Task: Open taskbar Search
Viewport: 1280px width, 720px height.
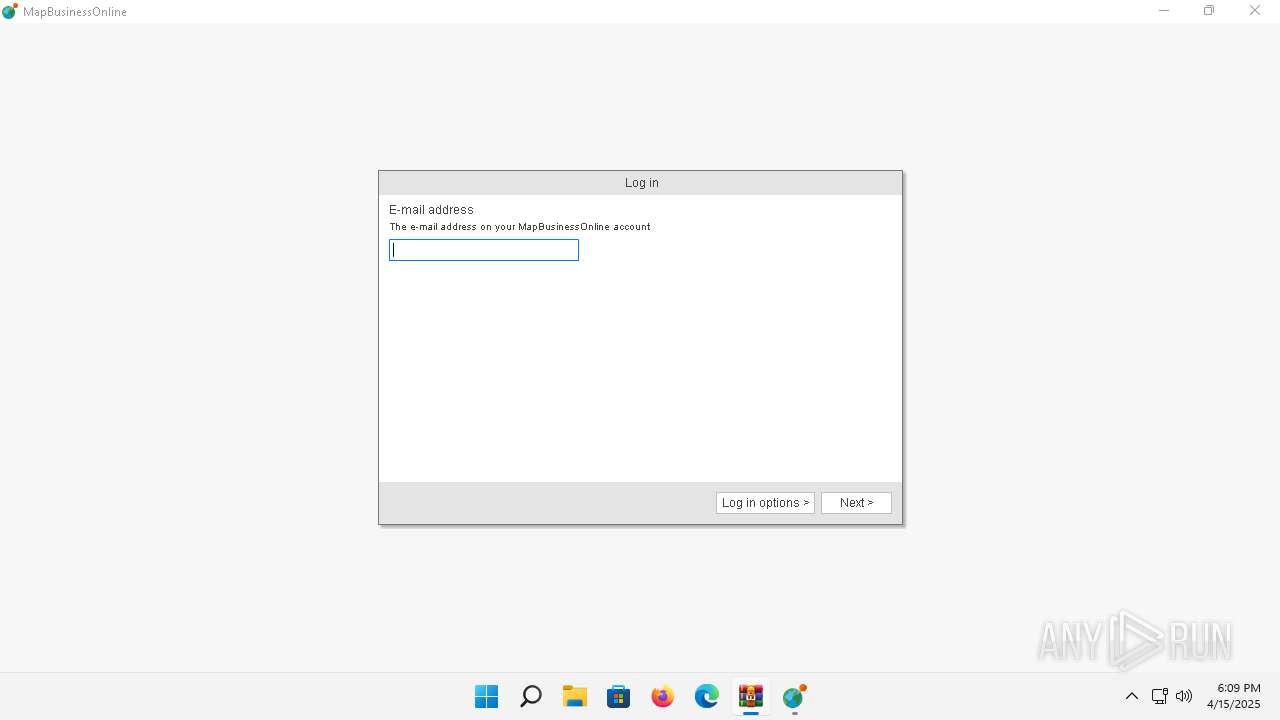Action: click(531, 696)
